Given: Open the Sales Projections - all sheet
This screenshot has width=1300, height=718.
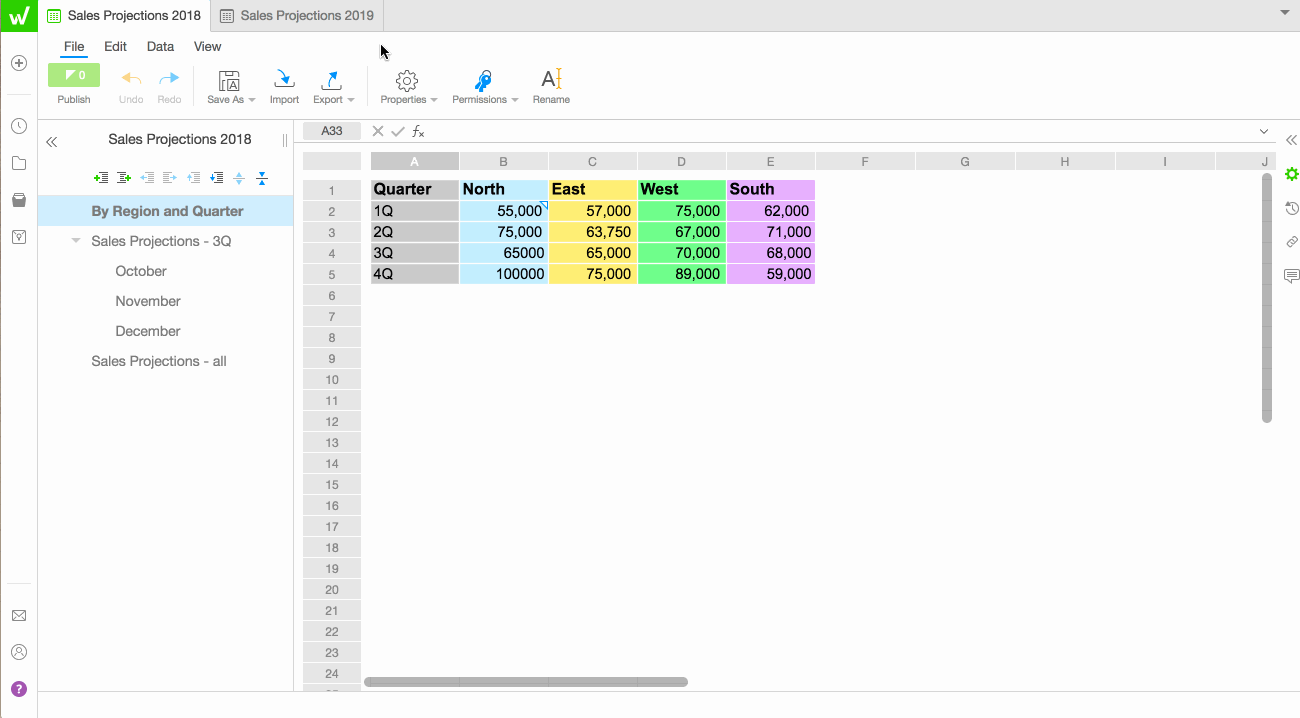Looking at the screenshot, I should pos(159,361).
